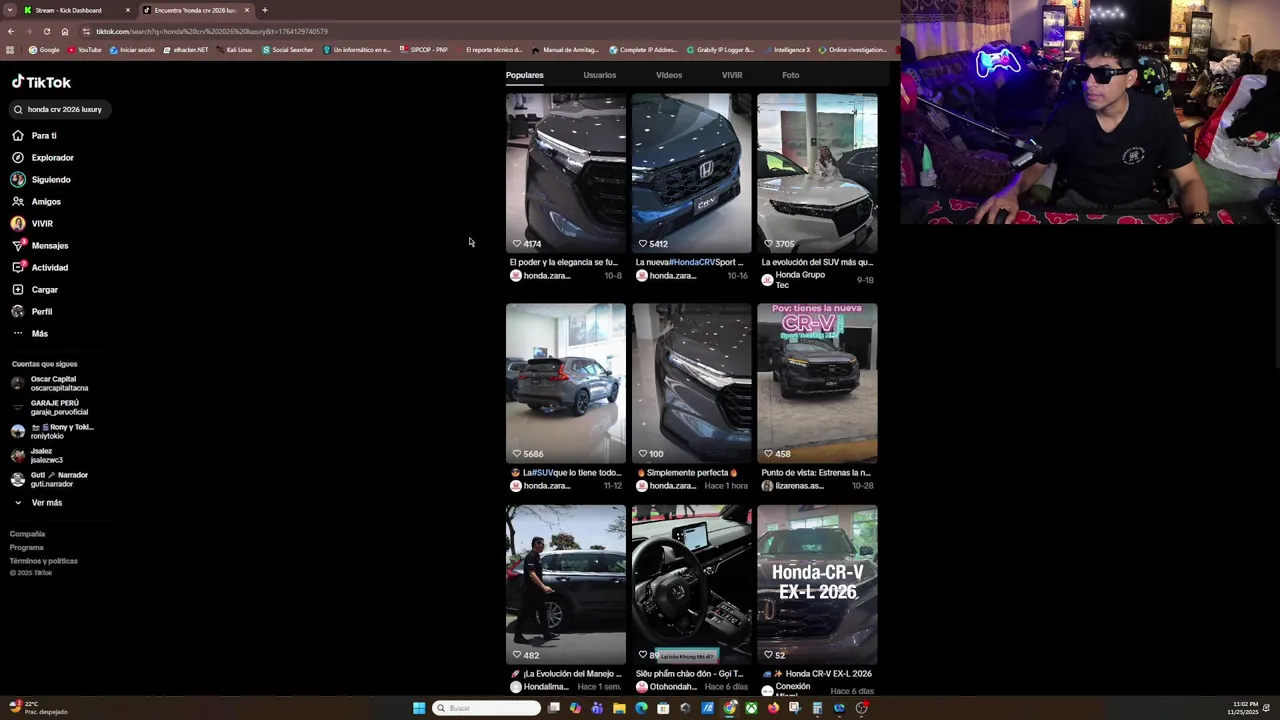Open File Explorer from the taskbar

[x=619, y=708]
